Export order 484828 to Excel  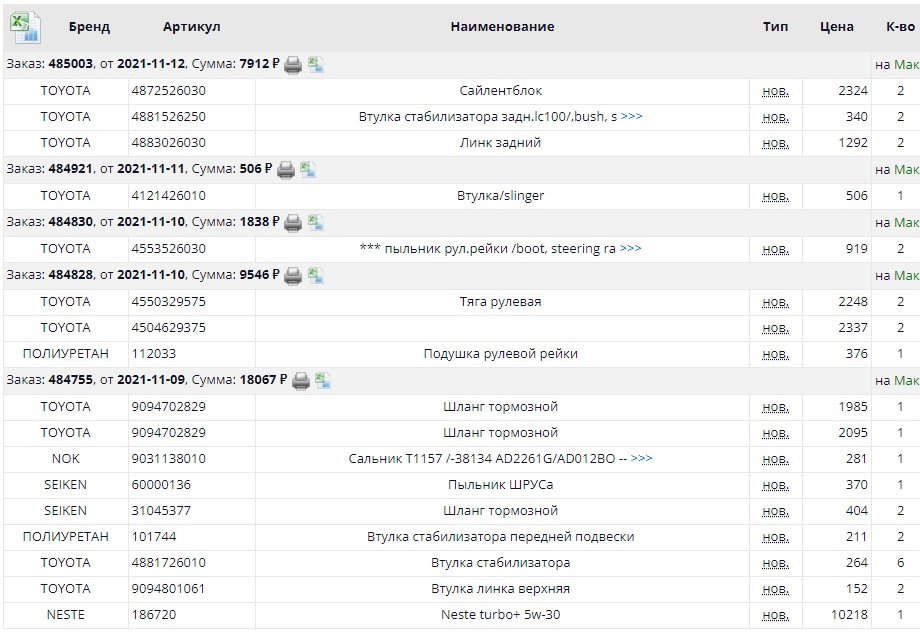(x=316, y=275)
